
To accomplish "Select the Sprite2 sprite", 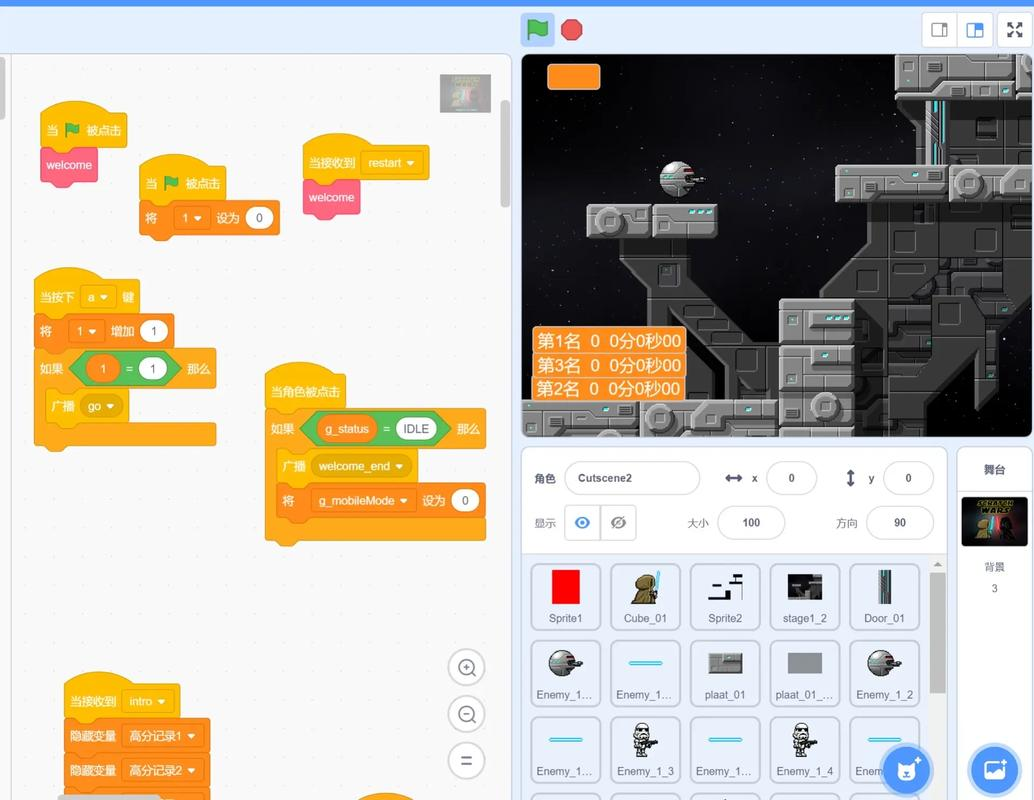I will coord(725,597).
